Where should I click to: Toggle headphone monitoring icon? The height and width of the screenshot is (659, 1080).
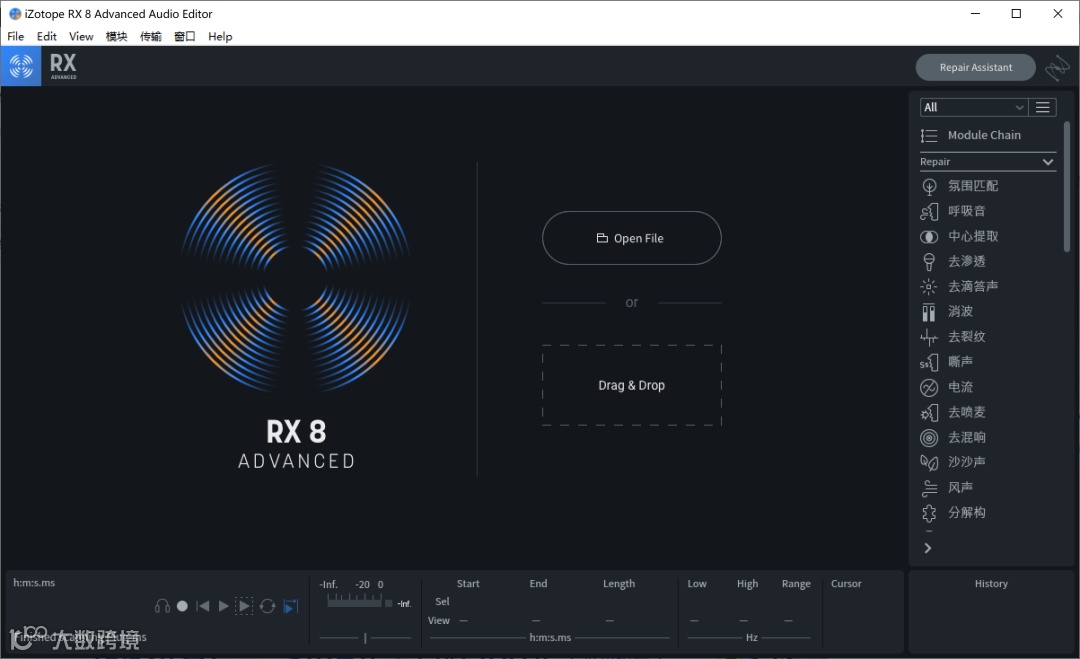[x=163, y=606]
